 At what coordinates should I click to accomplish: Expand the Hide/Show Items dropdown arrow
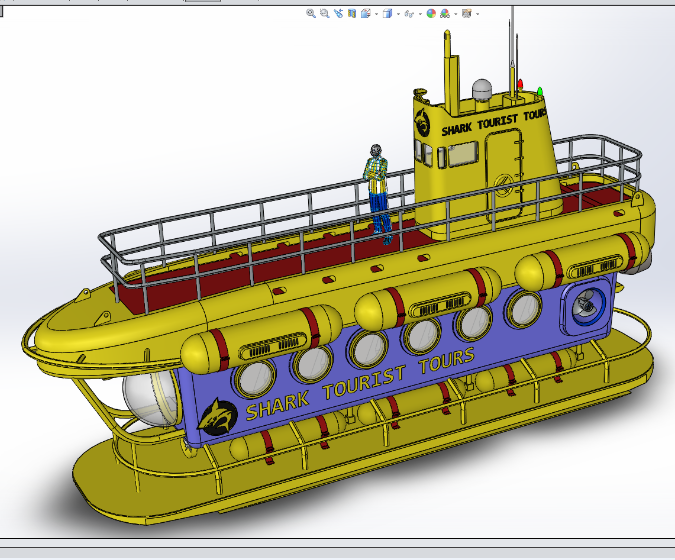pos(420,14)
